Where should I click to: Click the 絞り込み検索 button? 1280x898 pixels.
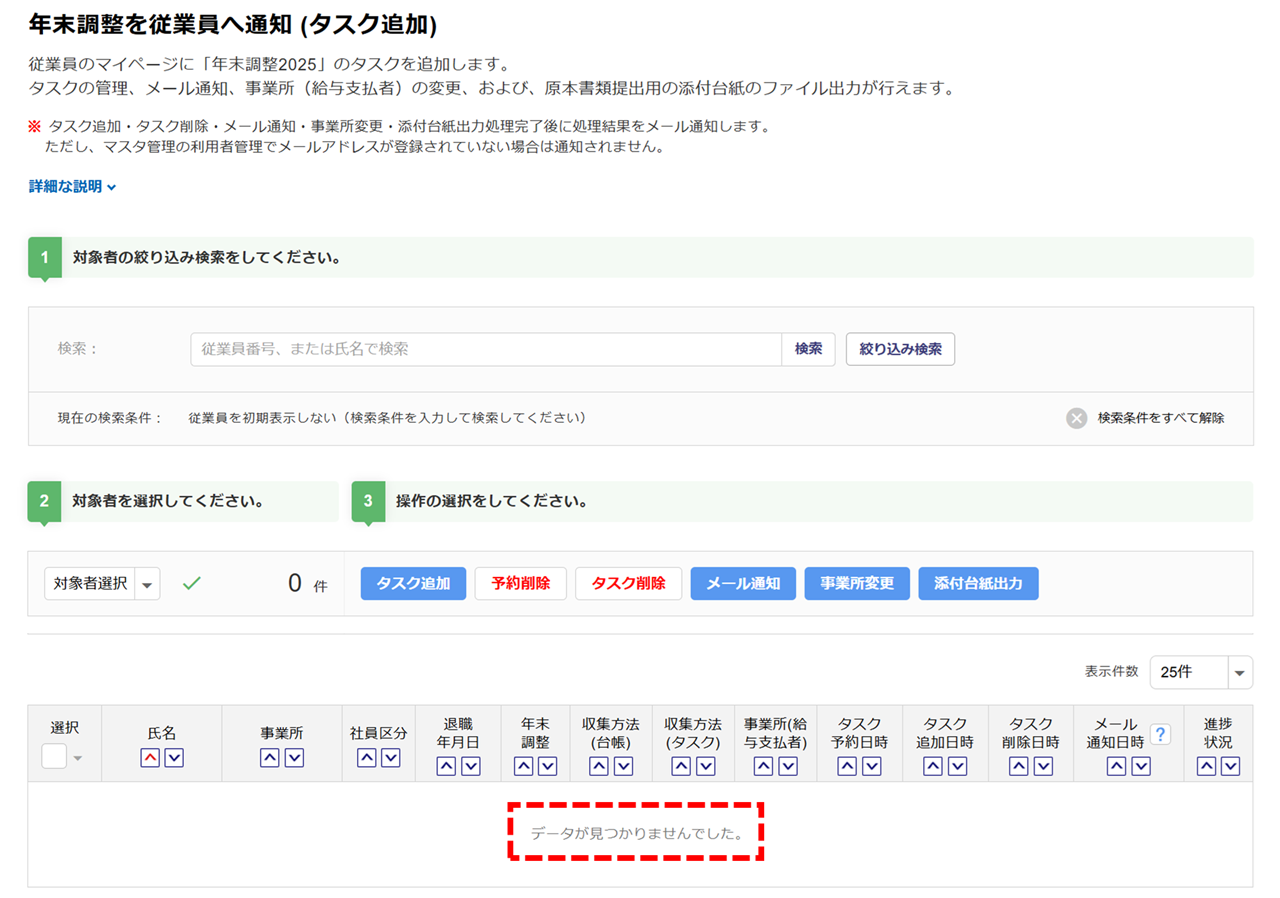[x=900, y=350]
